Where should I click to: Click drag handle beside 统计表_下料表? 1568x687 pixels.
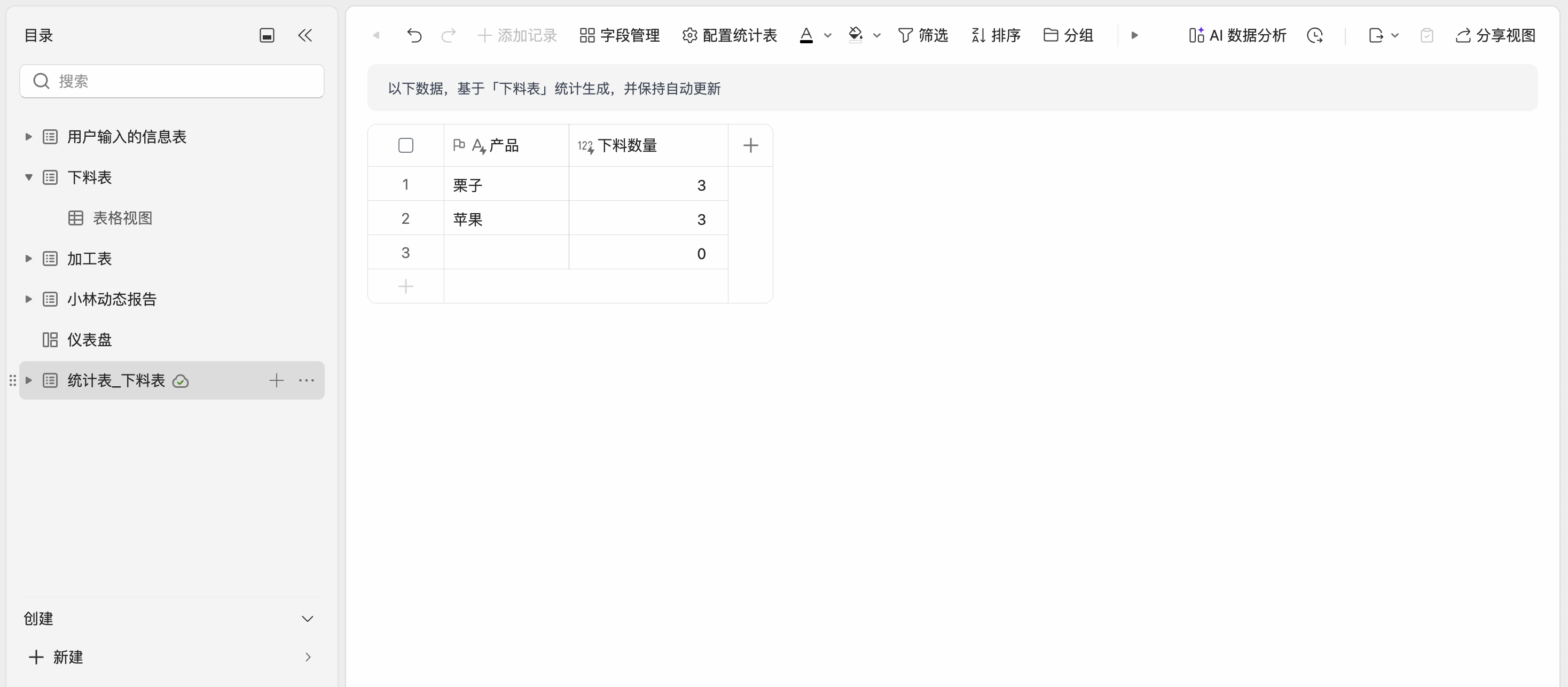pos(12,380)
